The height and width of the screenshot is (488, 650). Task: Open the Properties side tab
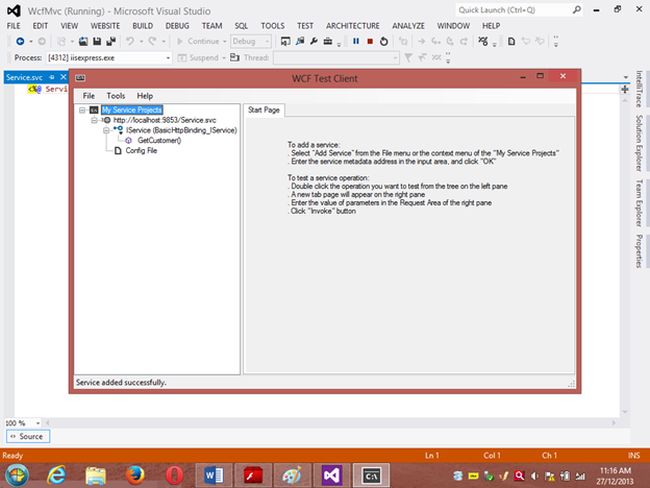tap(639, 251)
